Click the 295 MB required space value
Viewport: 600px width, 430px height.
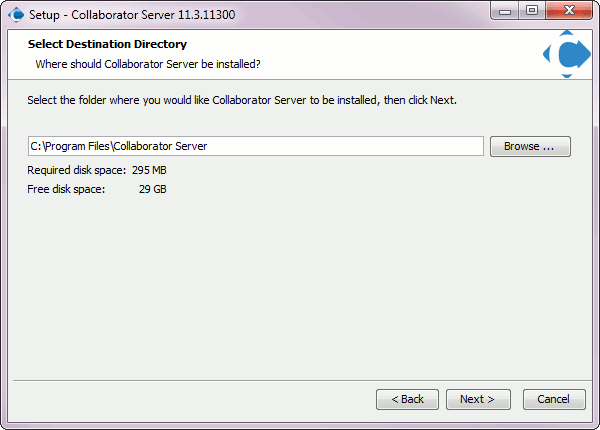[x=149, y=170]
